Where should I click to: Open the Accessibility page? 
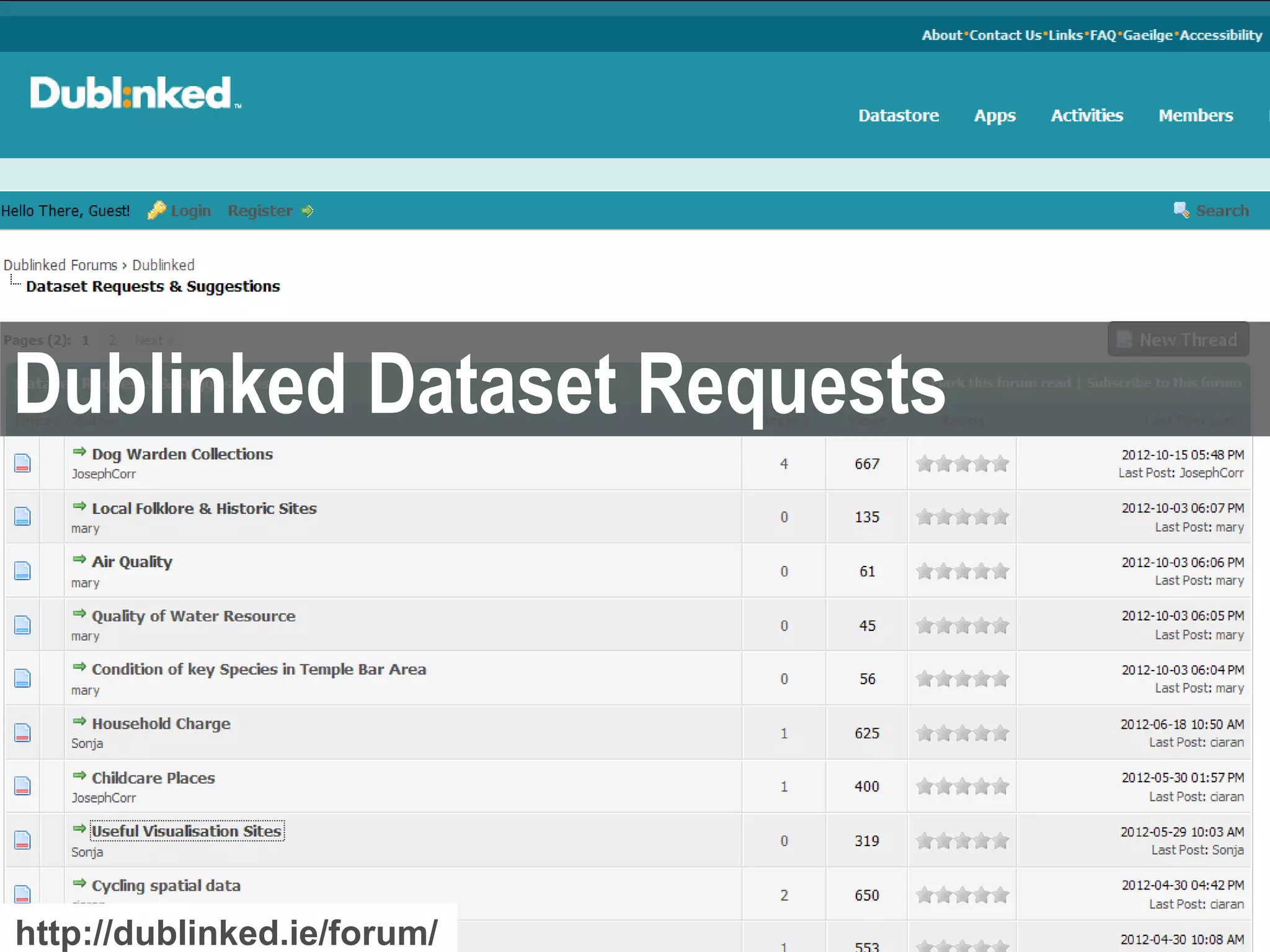click(x=1220, y=35)
